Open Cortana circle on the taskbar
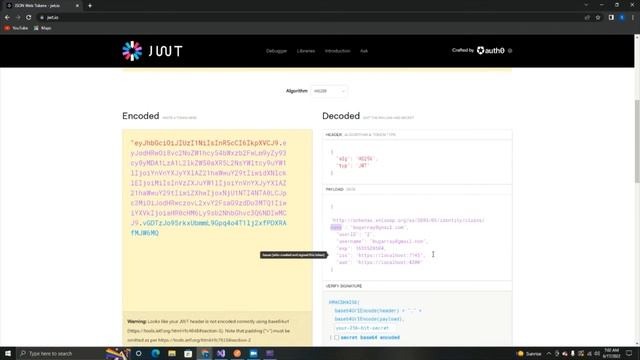This screenshot has width=640, height=360. [138, 353]
